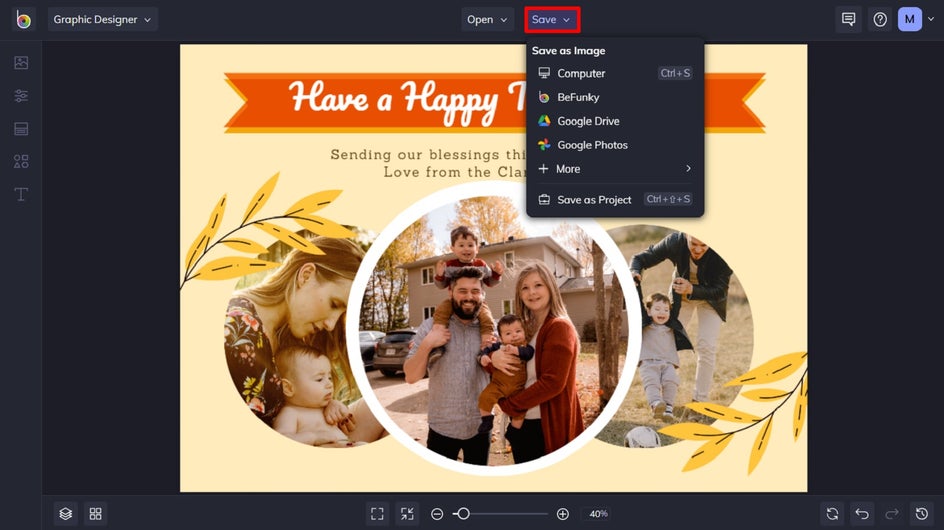Open the help question mark icon

tap(880, 19)
